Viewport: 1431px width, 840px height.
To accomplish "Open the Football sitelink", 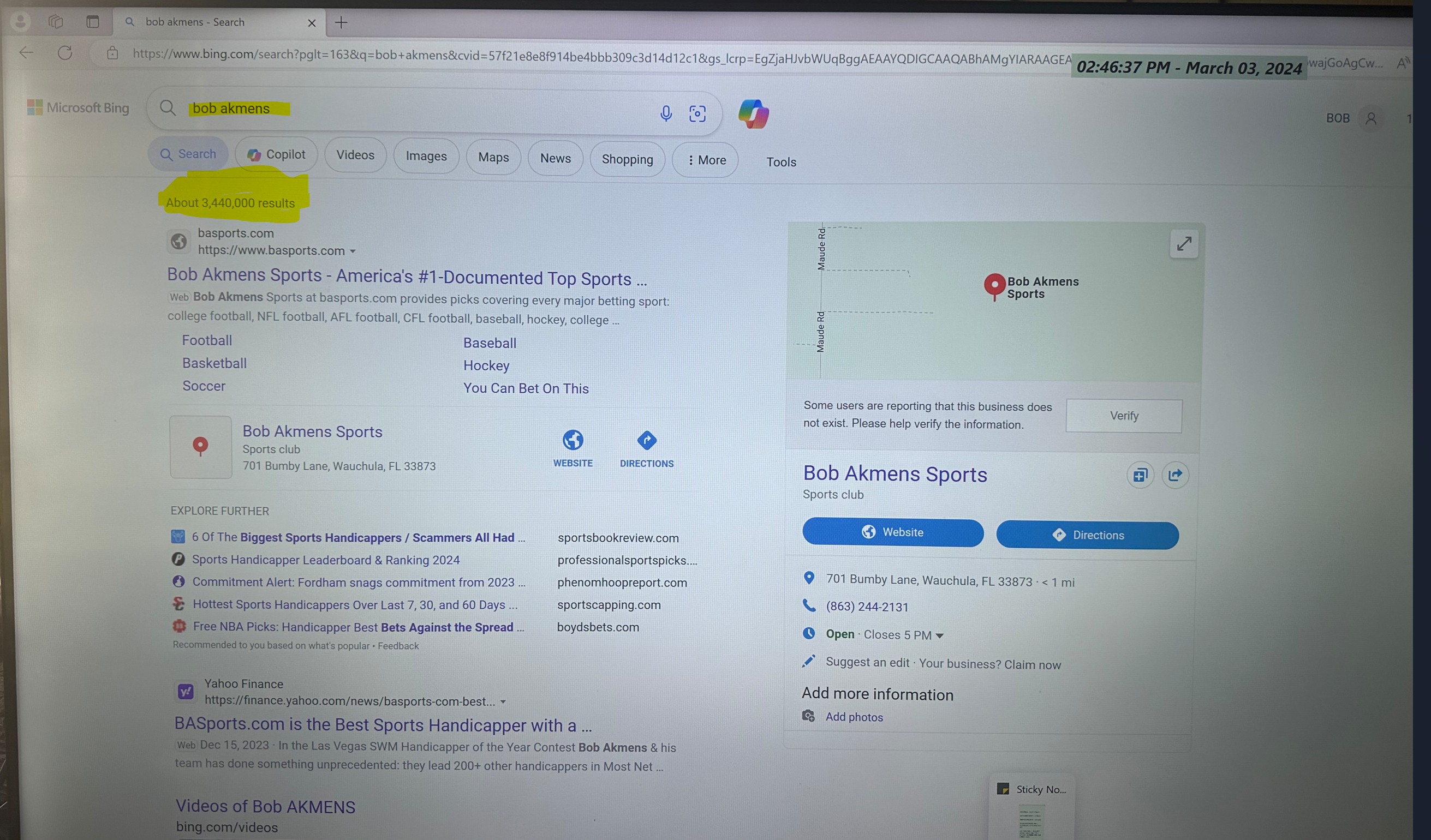I will tap(207, 340).
